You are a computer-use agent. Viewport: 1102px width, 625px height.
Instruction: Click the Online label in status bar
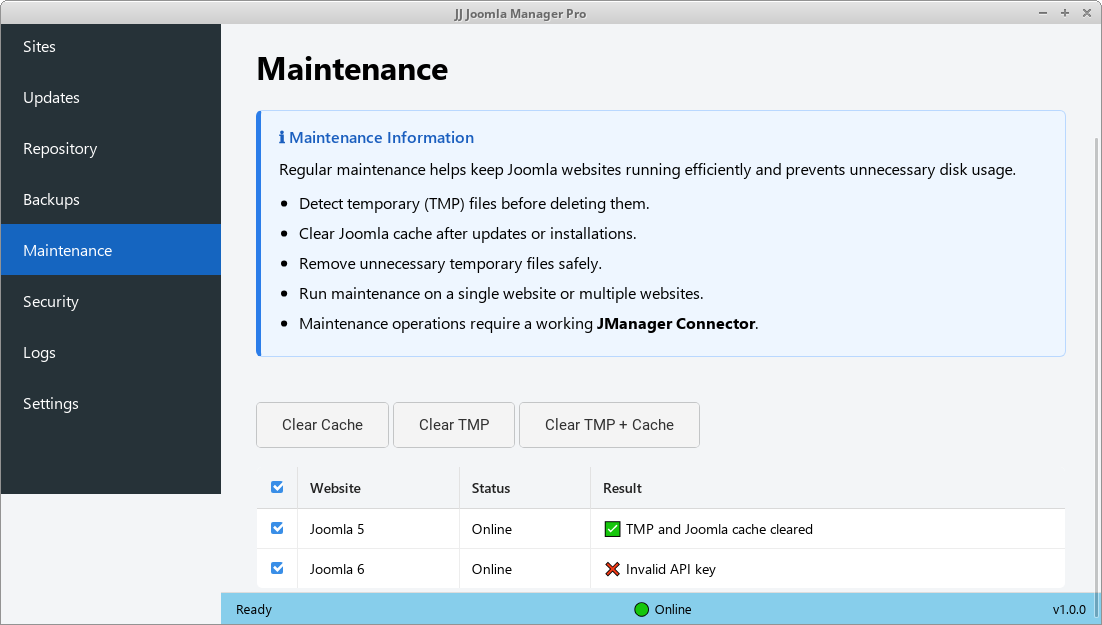tap(673, 610)
